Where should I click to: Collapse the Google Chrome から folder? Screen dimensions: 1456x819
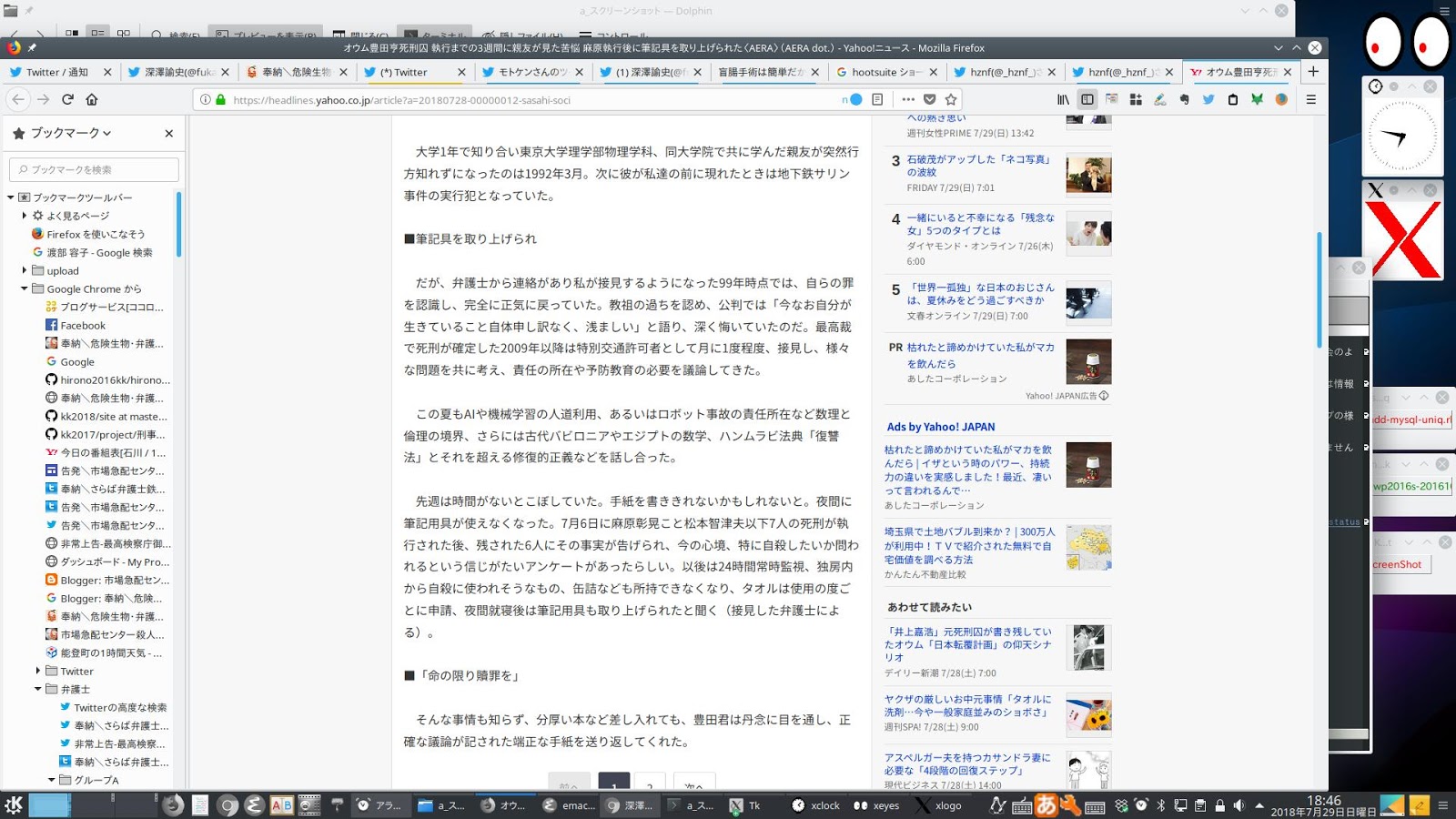25,288
